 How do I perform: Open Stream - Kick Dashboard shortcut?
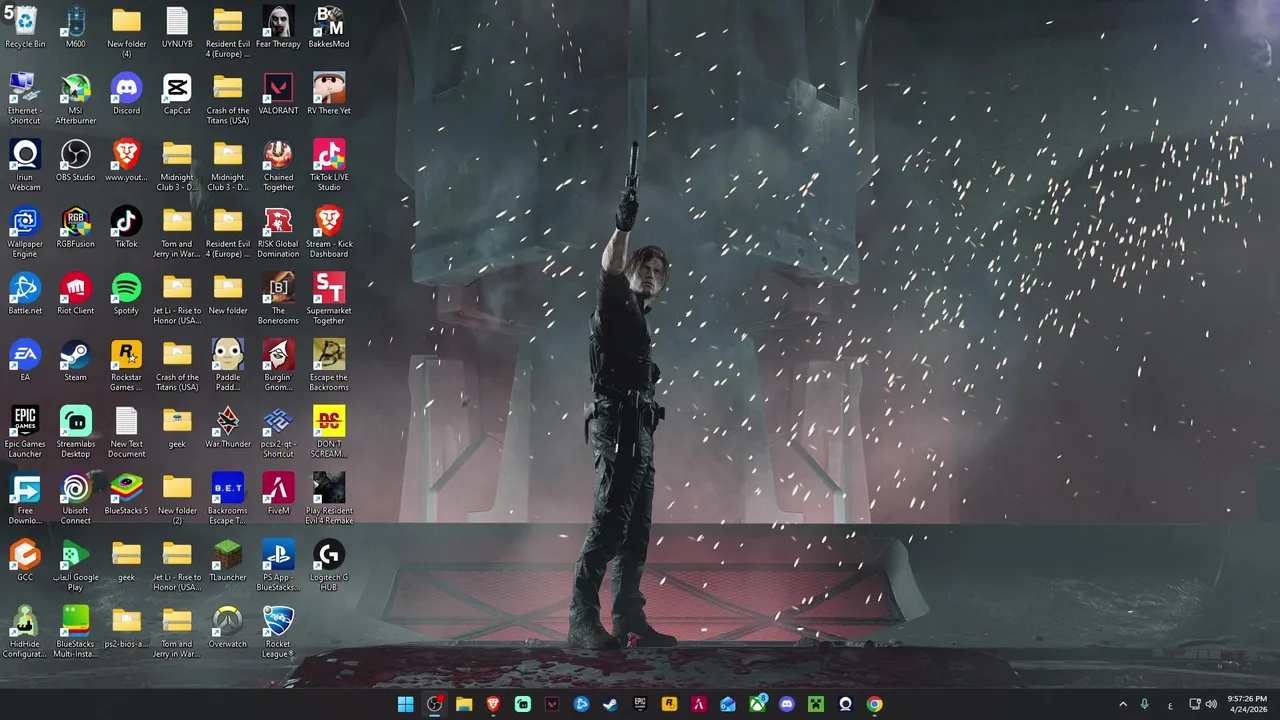pyautogui.click(x=329, y=232)
